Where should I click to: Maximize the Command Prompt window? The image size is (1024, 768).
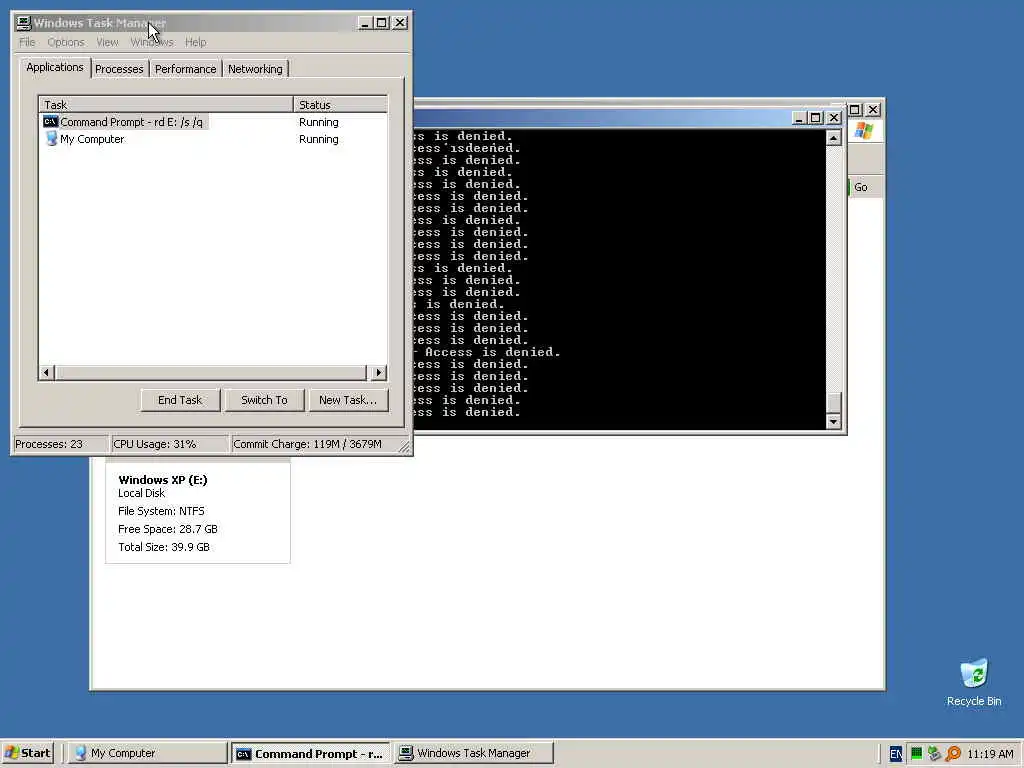coord(815,118)
